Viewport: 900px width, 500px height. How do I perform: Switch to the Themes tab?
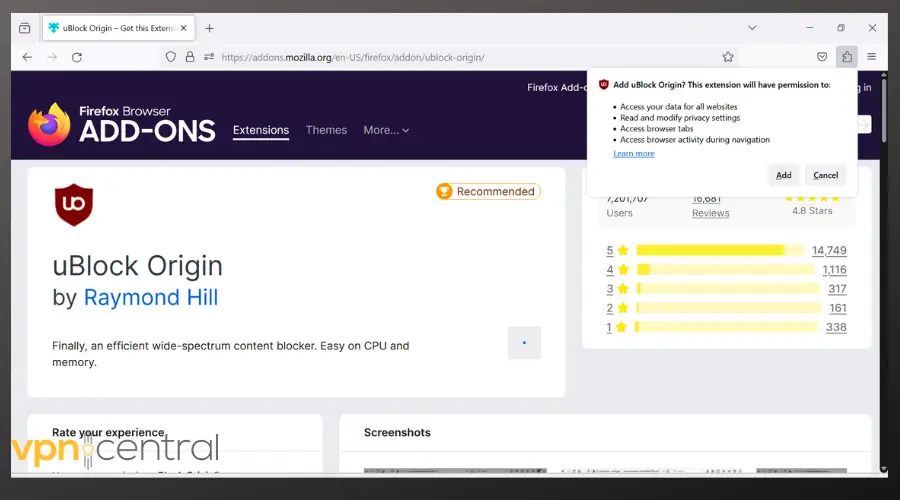point(326,130)
